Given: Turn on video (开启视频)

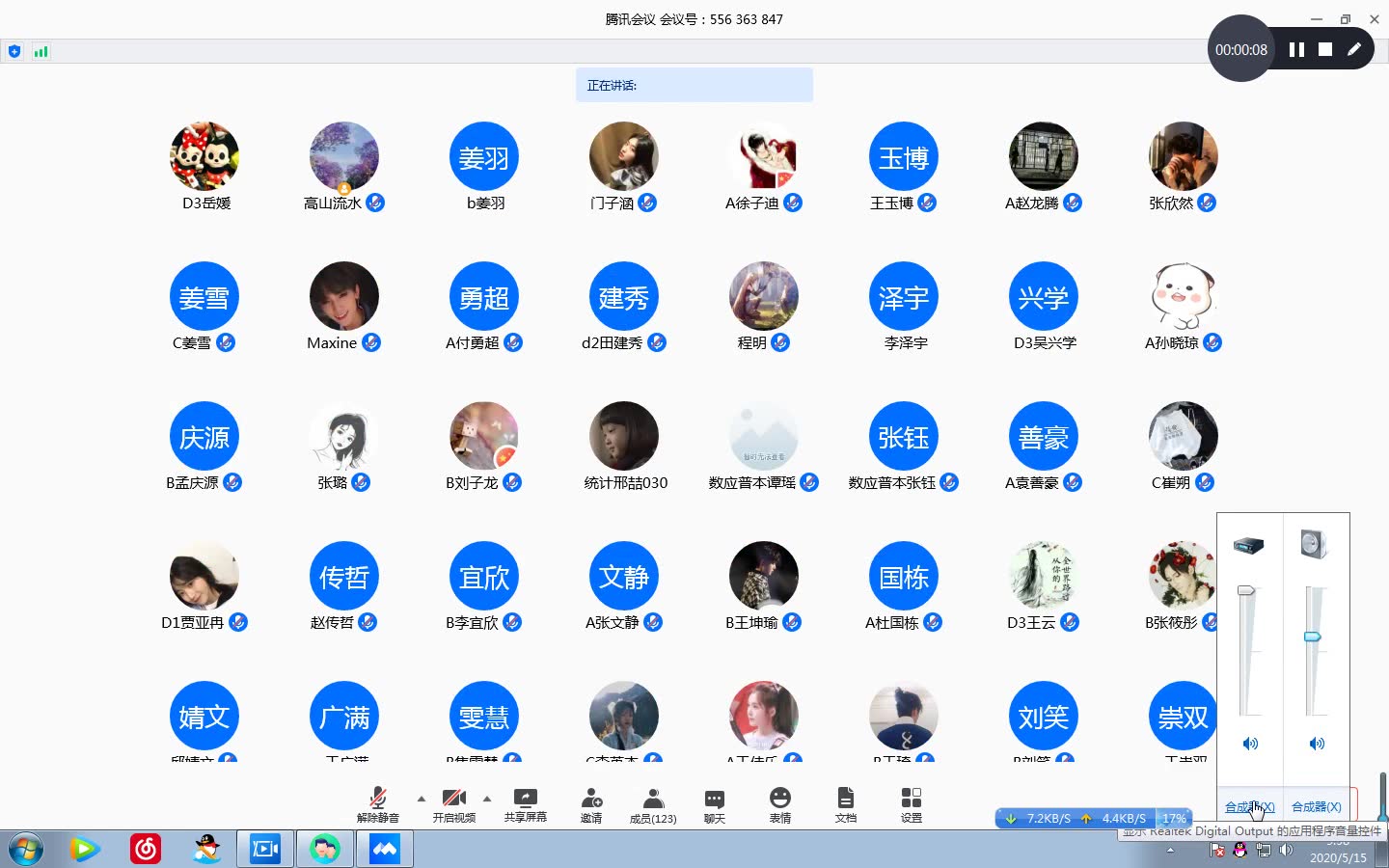Looking at the screenshot, I should click(454, 804).
